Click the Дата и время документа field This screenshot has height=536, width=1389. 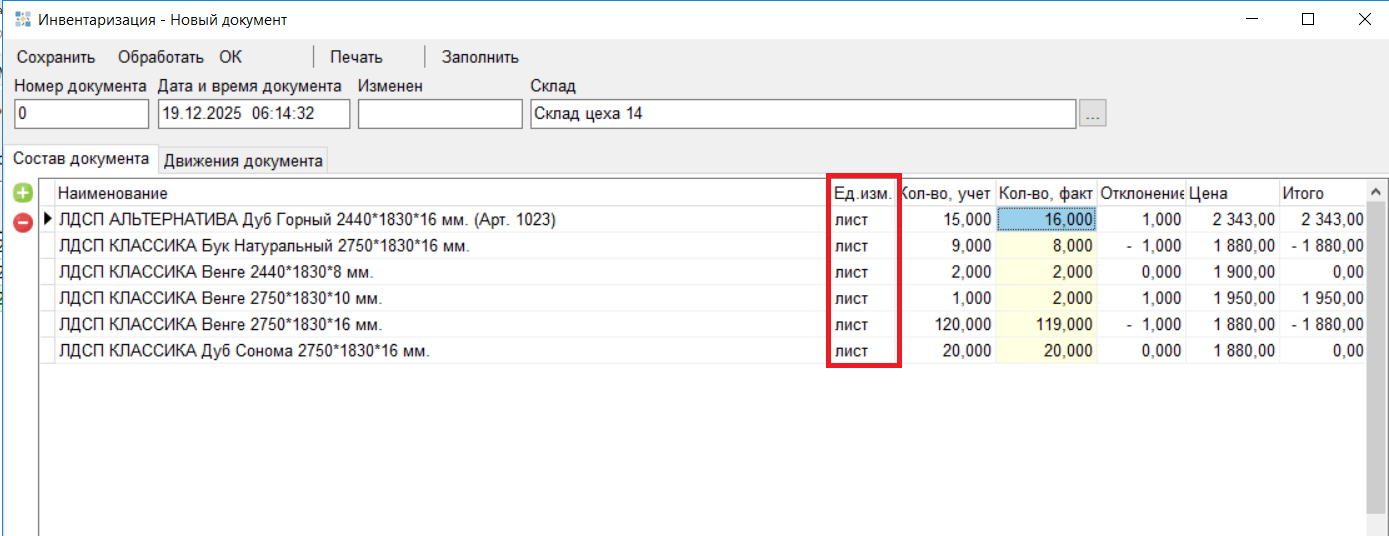point(254,114)
